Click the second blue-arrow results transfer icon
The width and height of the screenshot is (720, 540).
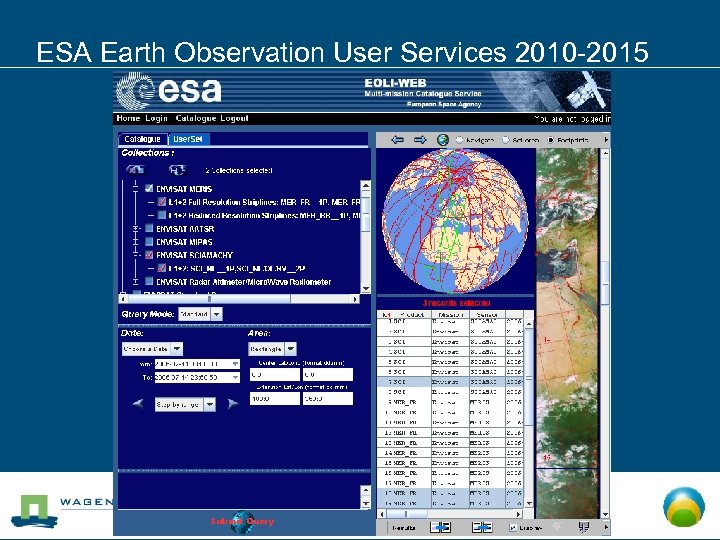pos(482,527)
